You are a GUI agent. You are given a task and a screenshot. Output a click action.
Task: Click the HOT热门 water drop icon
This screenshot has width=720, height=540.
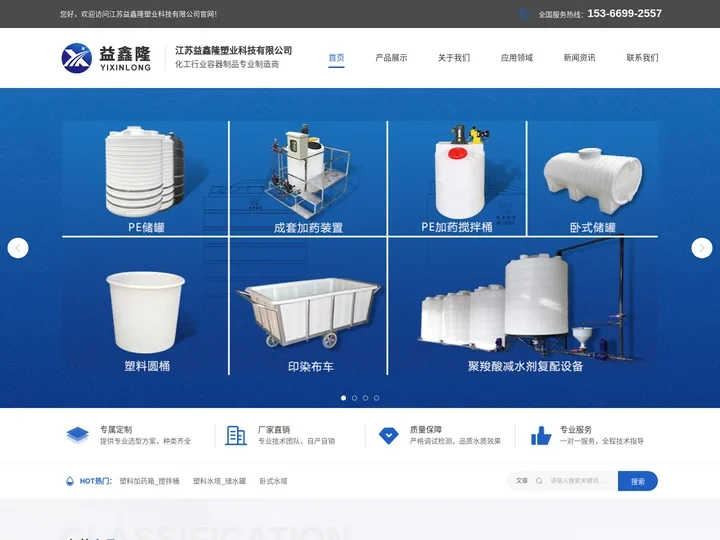tap(70, 481)
